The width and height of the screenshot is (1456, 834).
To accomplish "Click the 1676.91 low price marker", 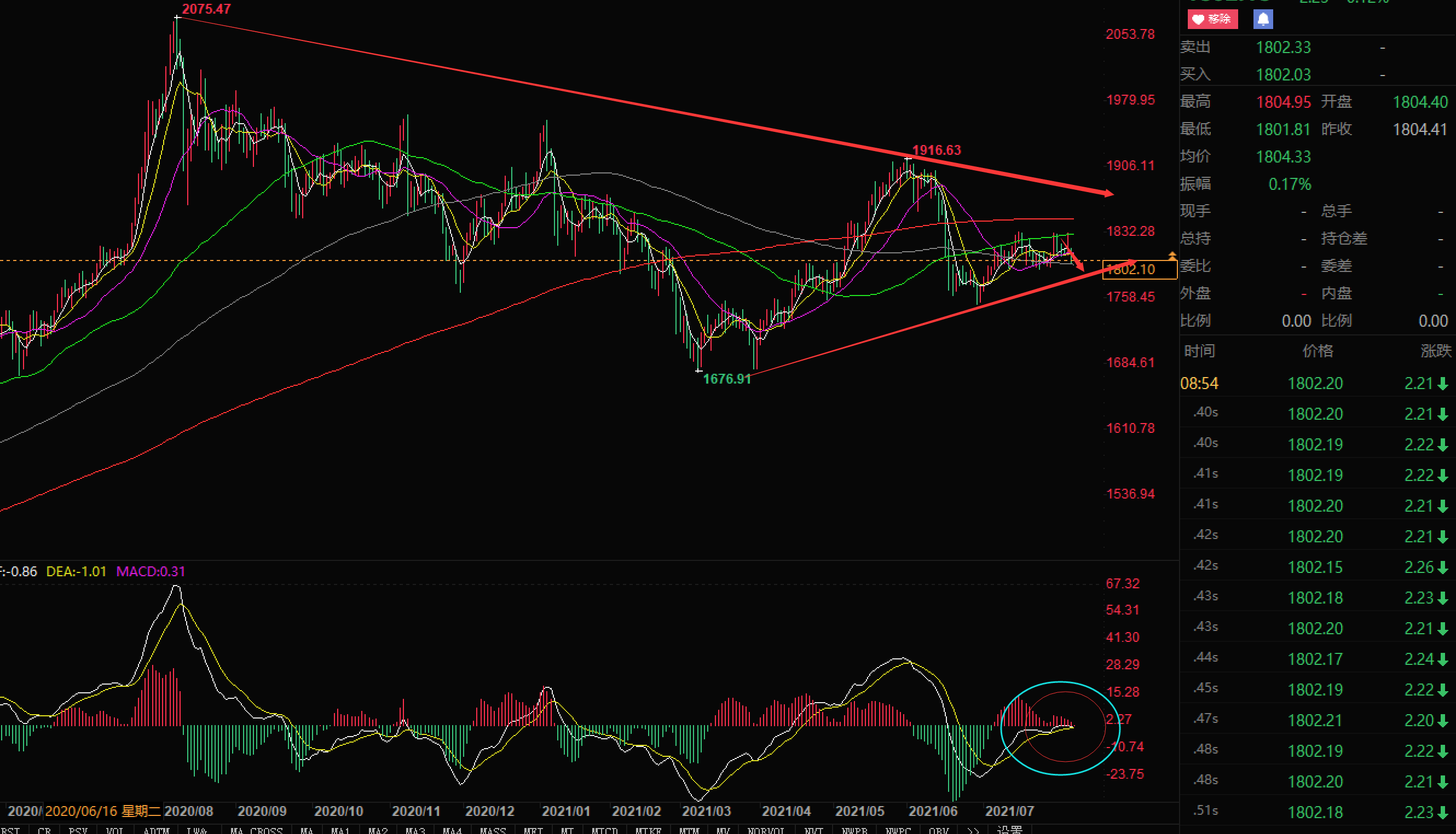I will pos(726,379).
